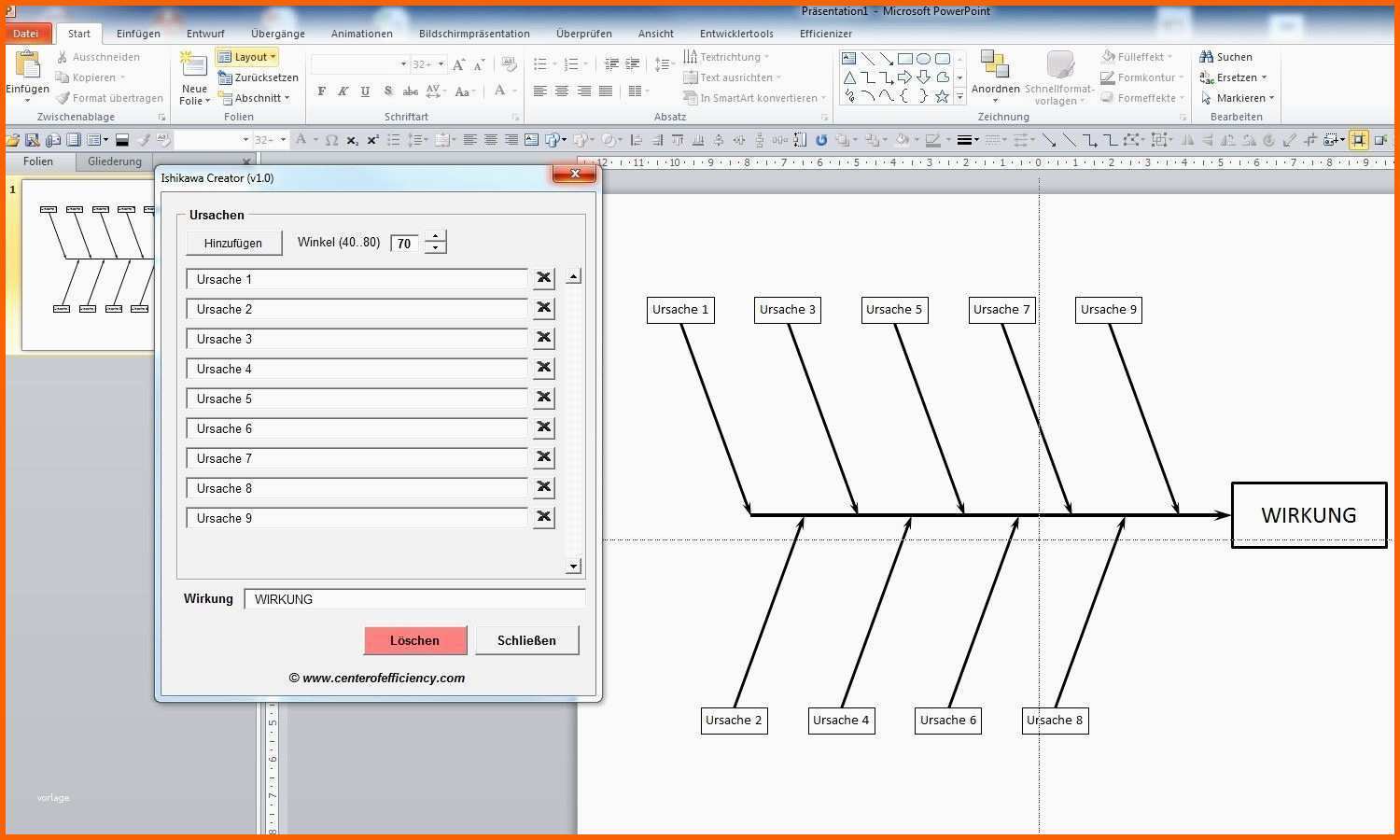
Task: Switch to the Gliederung pane tab
Action: click(115, 161)
